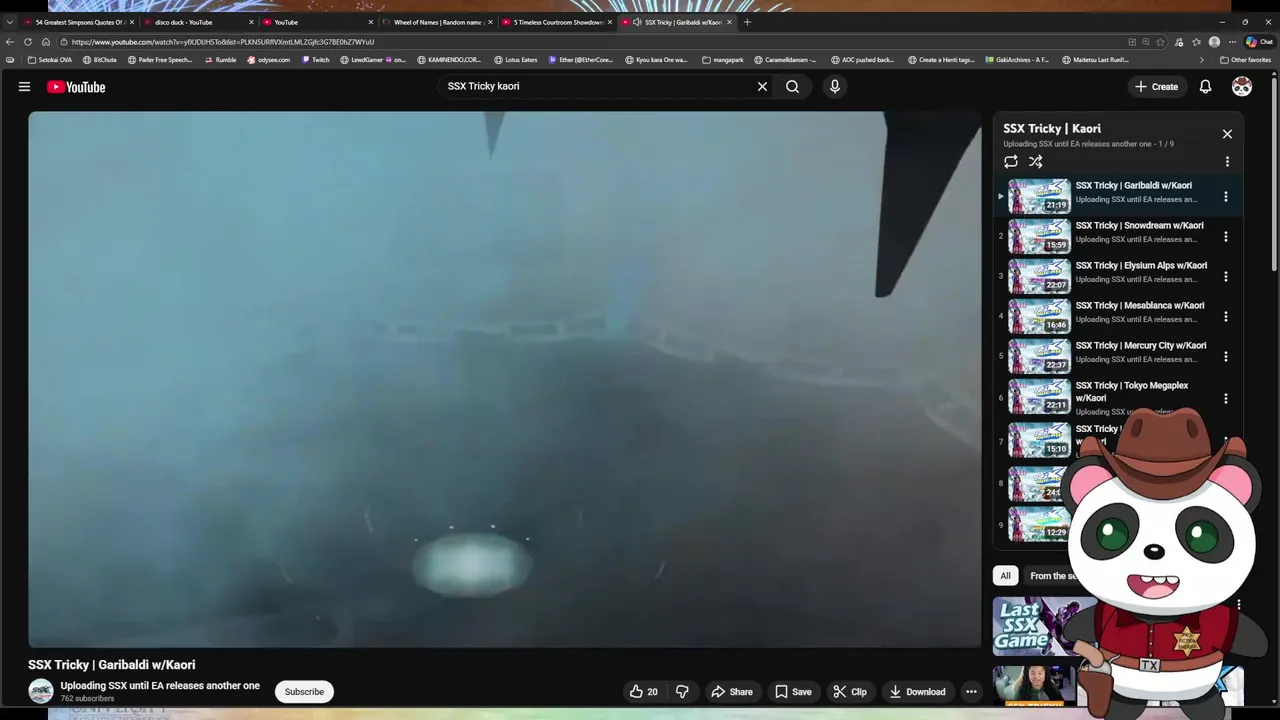1280x720 pixels.
Task: Subscribe to the channel
Action: pyautogui.click(x=304, y=692)
